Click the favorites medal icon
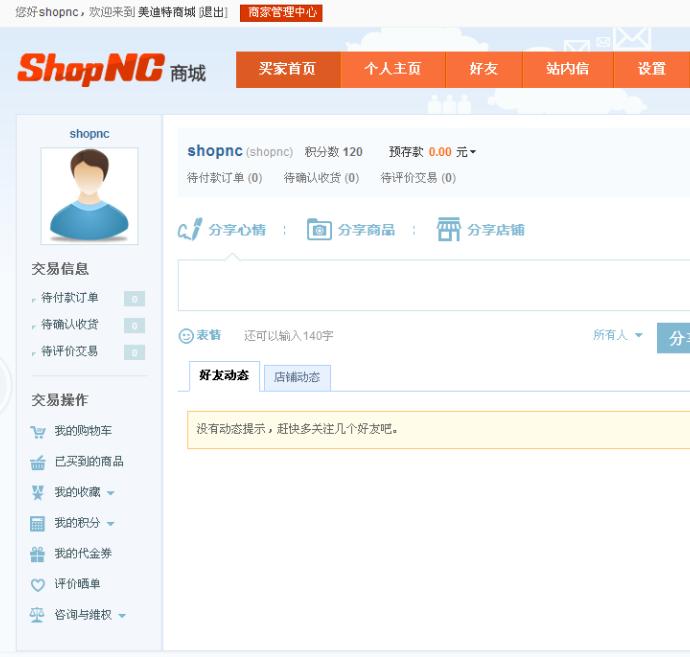The width and height of the screenshot is (690, 657). 38,492
